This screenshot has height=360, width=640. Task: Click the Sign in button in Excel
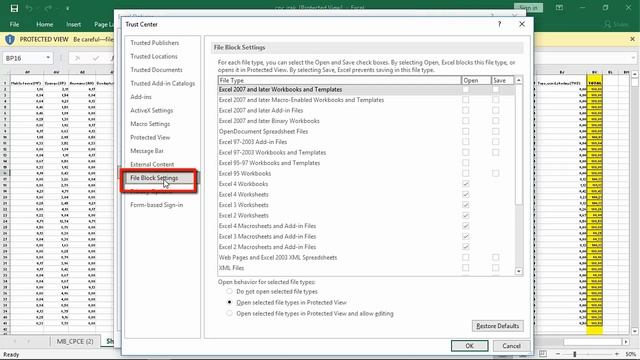(528, 8)
